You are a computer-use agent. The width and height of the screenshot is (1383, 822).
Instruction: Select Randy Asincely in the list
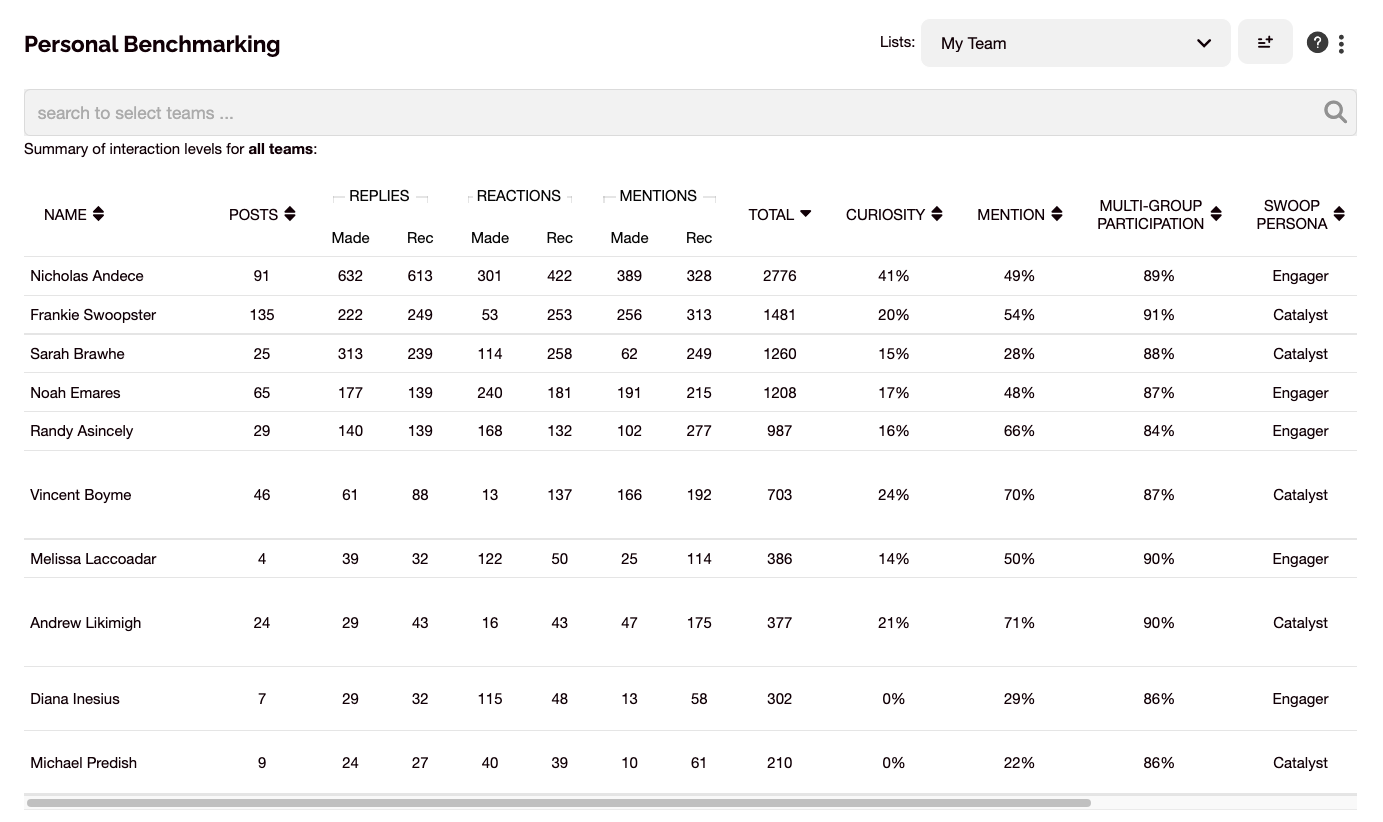[81, 431]
